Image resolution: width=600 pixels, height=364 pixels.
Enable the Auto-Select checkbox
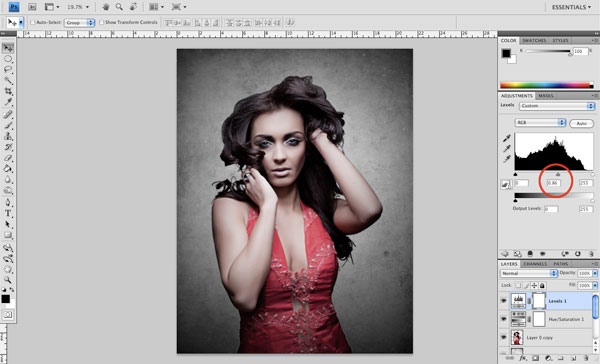[33, 23]
